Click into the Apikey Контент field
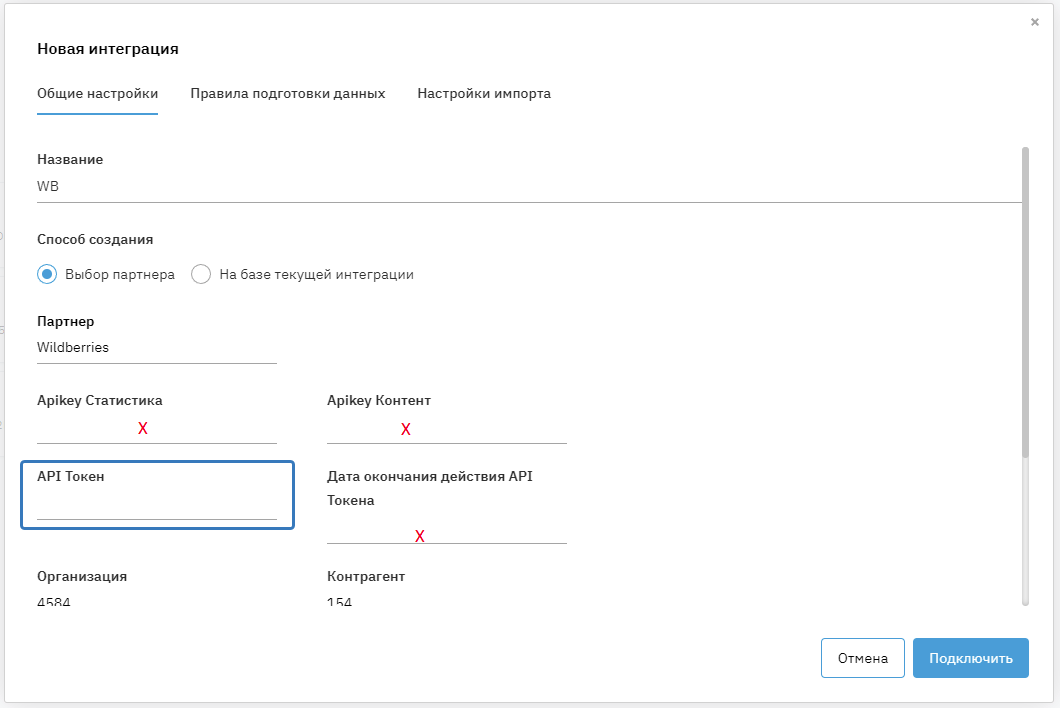The height and width of the screenshot is (708, 1060). coord(446,429)
